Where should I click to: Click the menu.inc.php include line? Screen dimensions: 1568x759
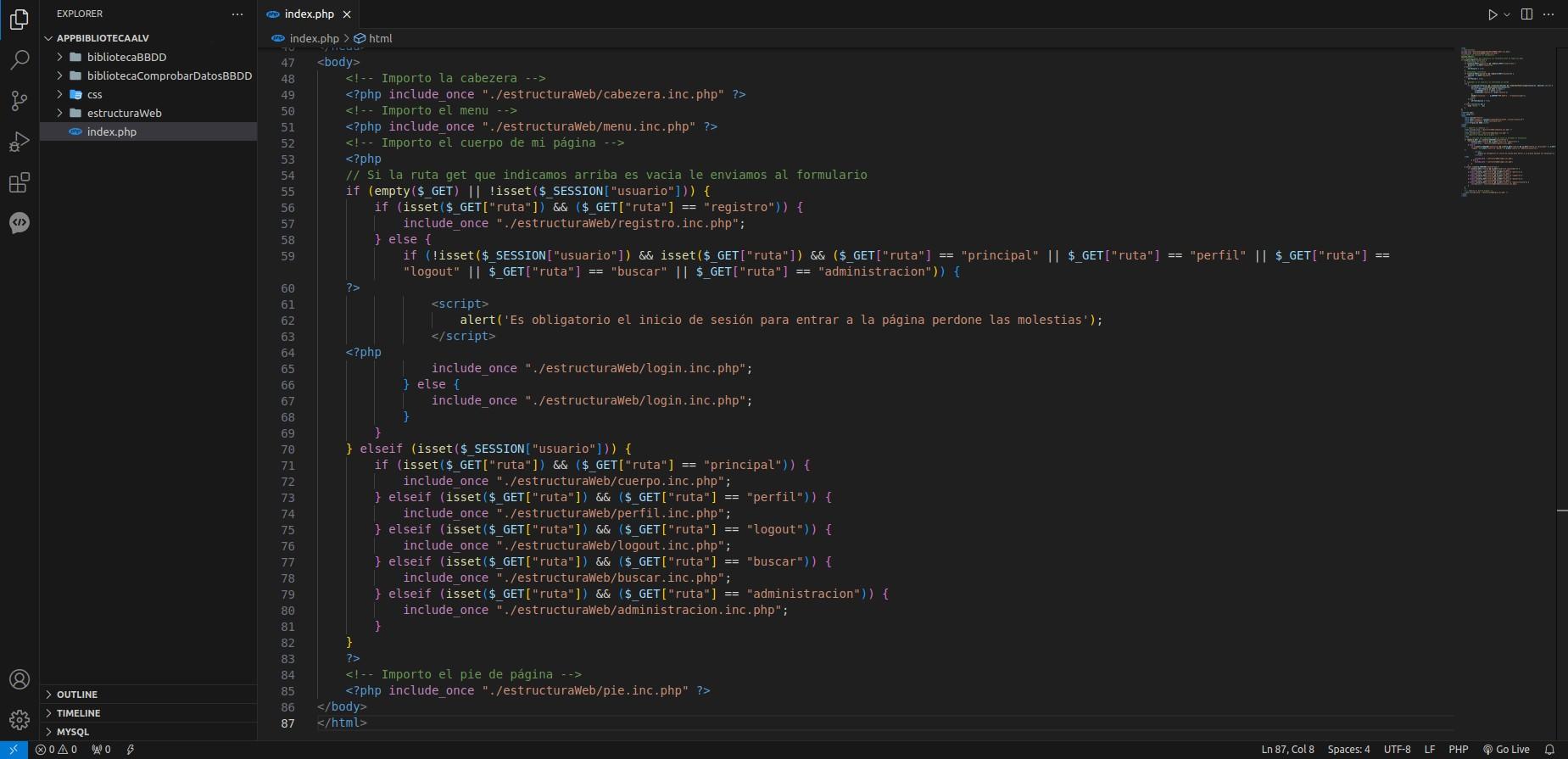[x=531, y=127]
